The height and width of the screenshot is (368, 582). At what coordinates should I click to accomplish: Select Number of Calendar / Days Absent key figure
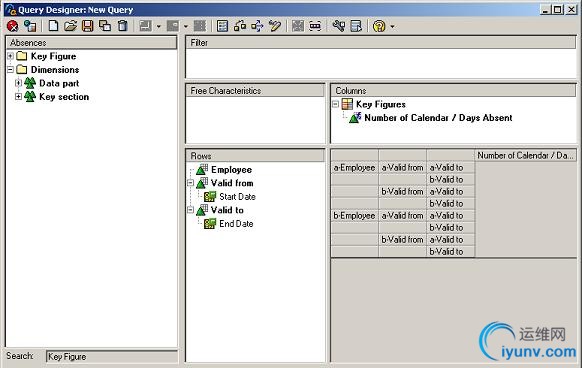(438, 118)
